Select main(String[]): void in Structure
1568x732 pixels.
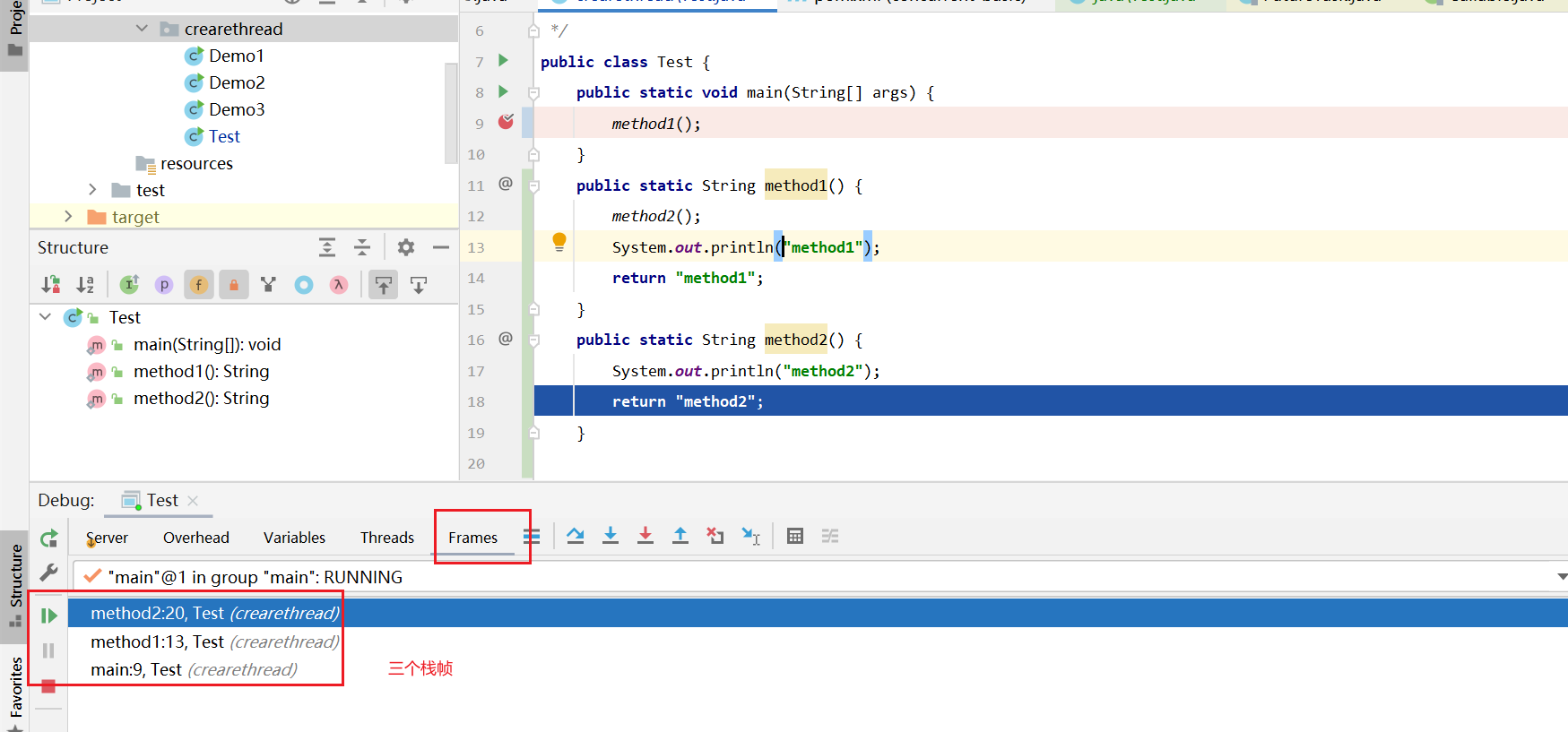207,344
